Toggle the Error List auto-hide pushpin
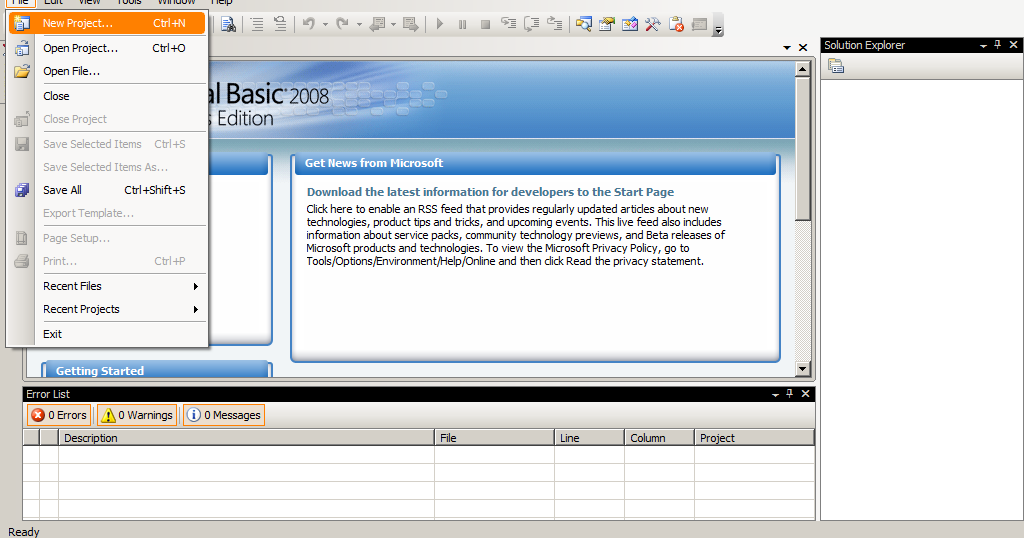The height and width of the screenshot is (538, 1024). [x=790, y=394]
